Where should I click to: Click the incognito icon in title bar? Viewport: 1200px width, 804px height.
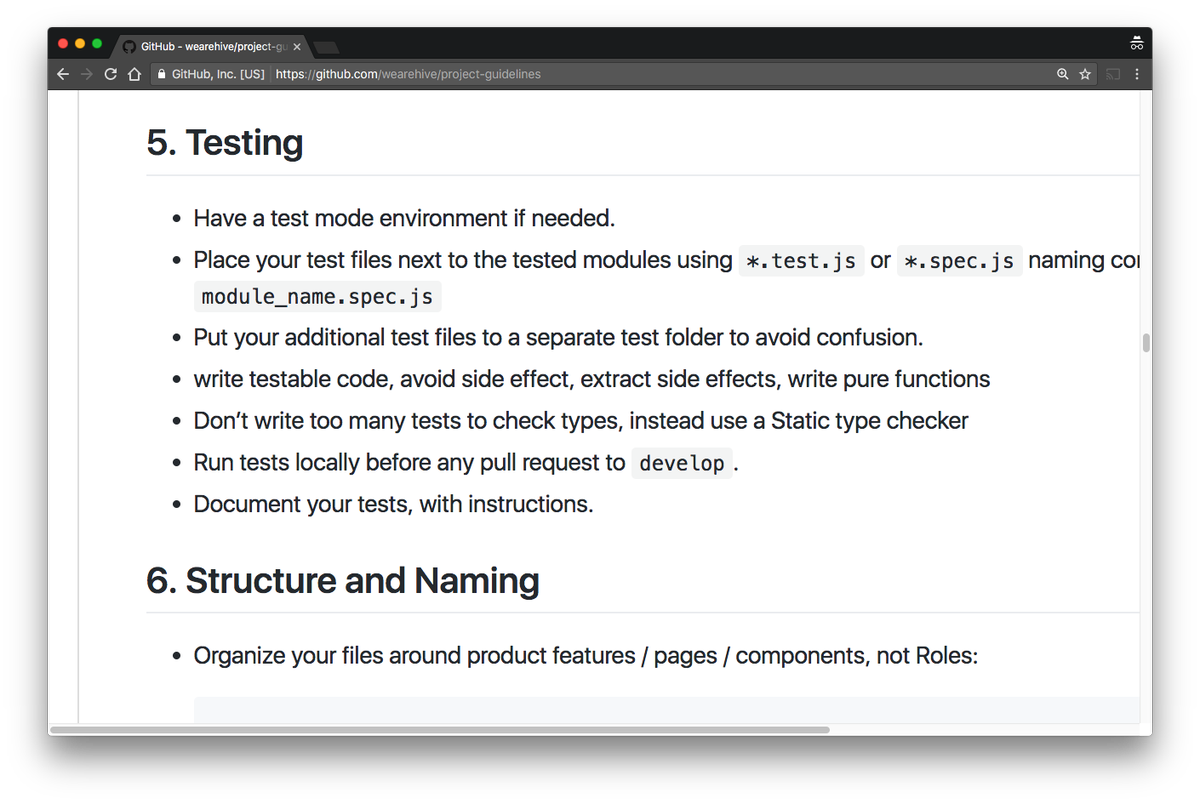pyautogui.click(x=1137, y=44)
